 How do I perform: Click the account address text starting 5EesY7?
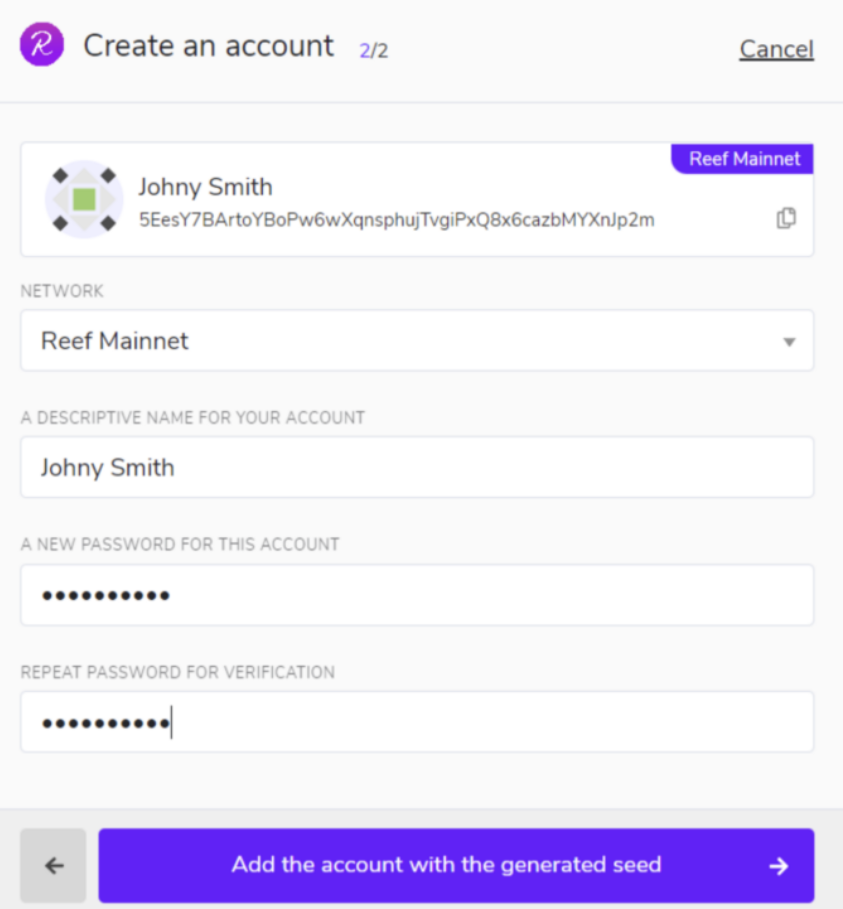point(396,220)
